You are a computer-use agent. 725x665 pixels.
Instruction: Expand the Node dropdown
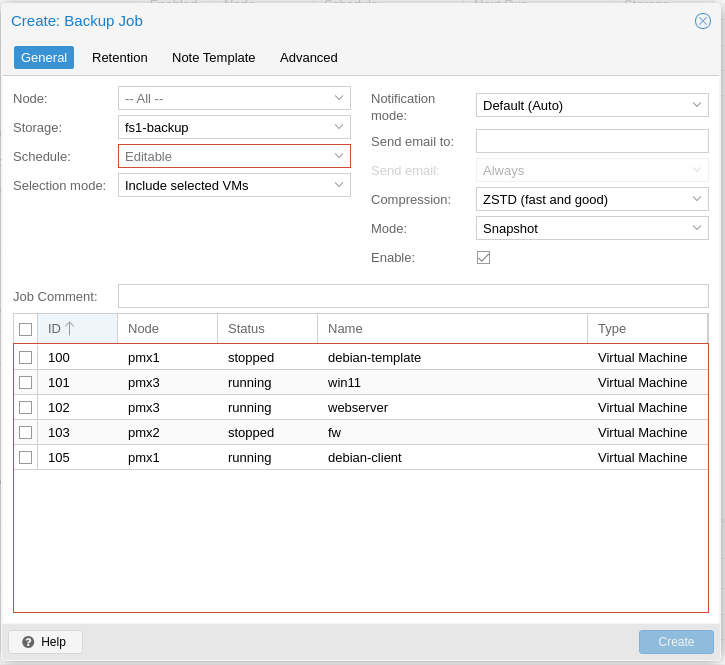click(x=339, y=98)
